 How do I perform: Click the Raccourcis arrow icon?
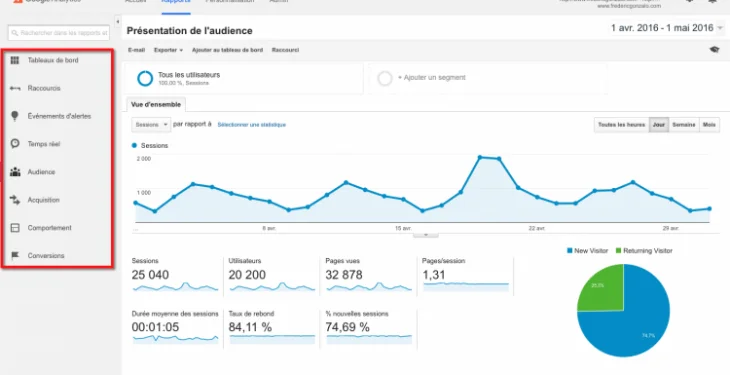(15, 88)
